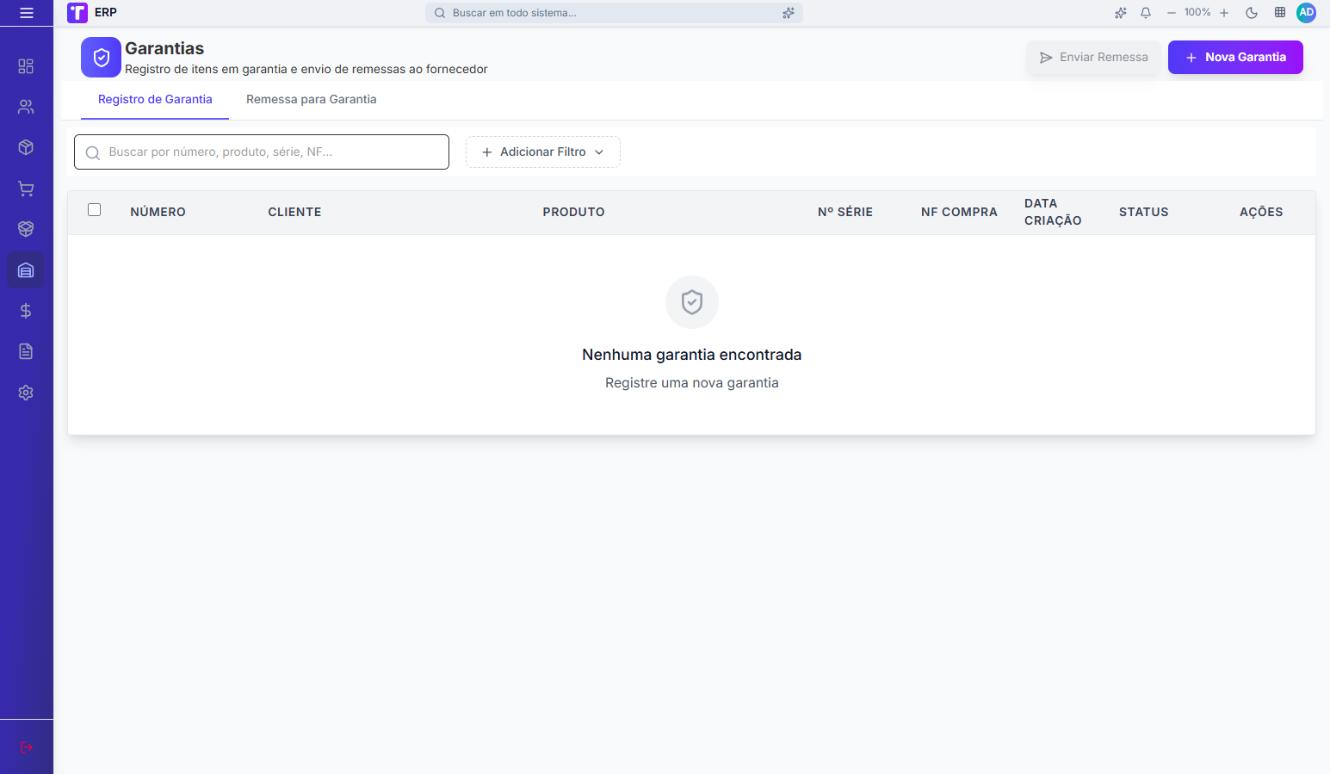This screenshot has height=774, width=1330.
Task: Click the Garantias shield header icon
Action: [101, 58]
